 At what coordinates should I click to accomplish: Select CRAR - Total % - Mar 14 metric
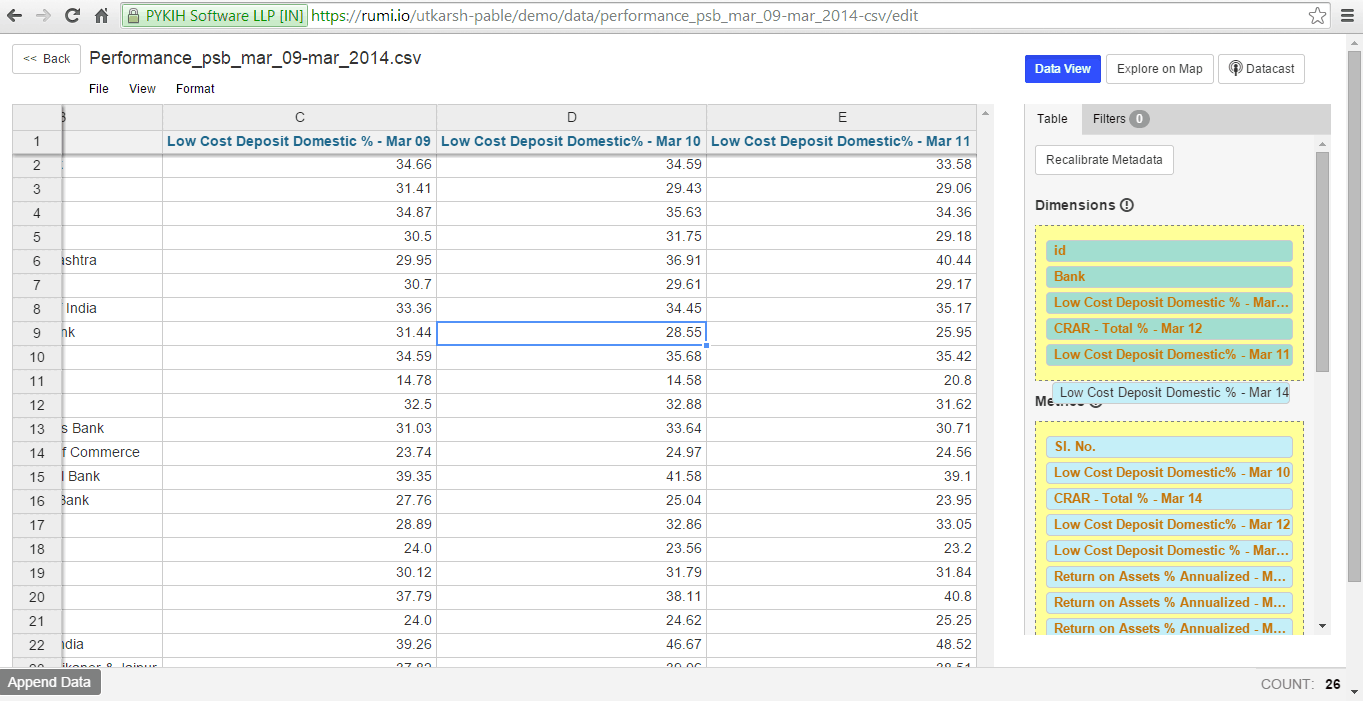(x=1169, y=499)
